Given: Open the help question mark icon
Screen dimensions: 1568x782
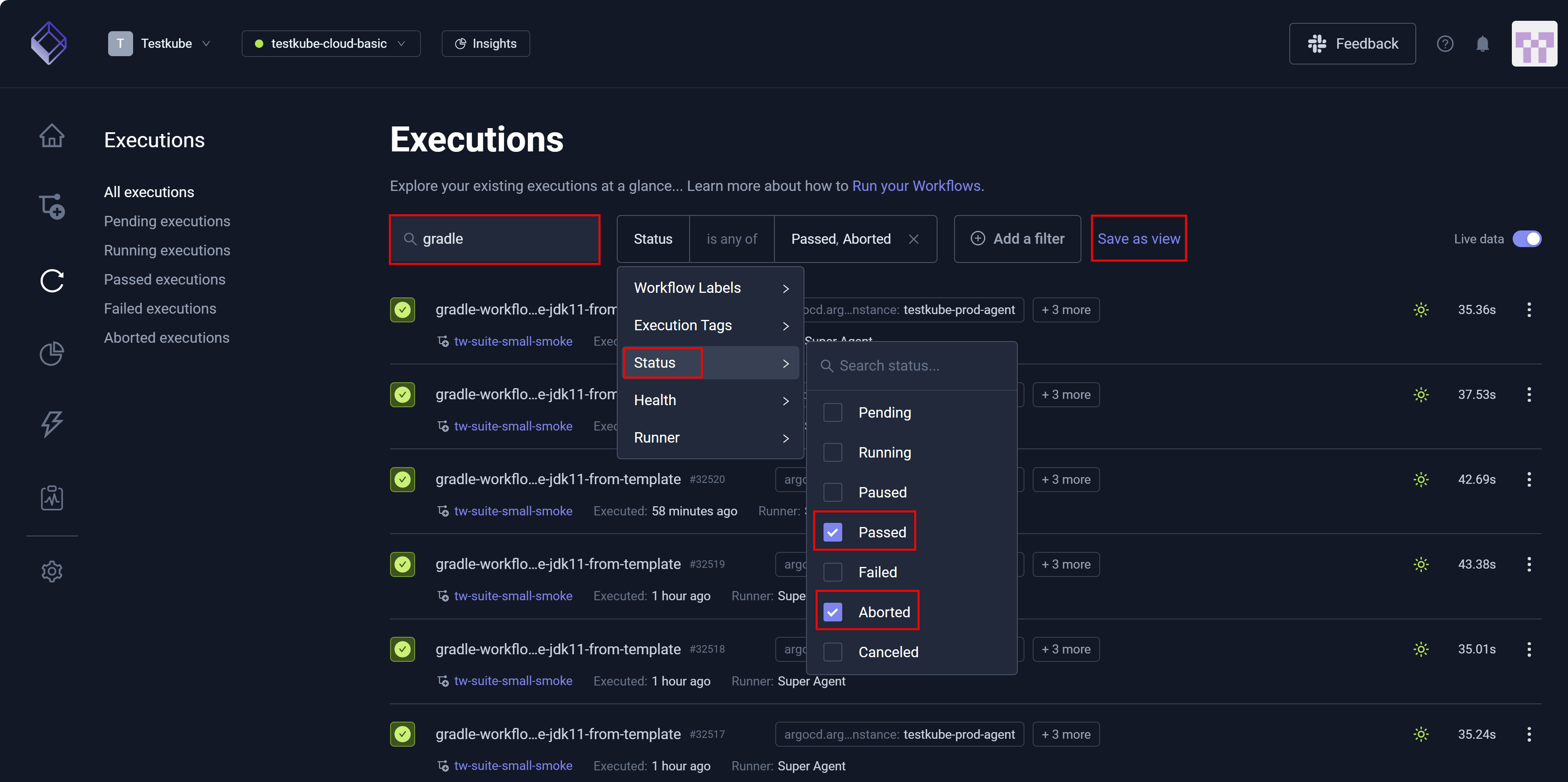Looking at the screenshot, I should click(x=1444, y=44).
